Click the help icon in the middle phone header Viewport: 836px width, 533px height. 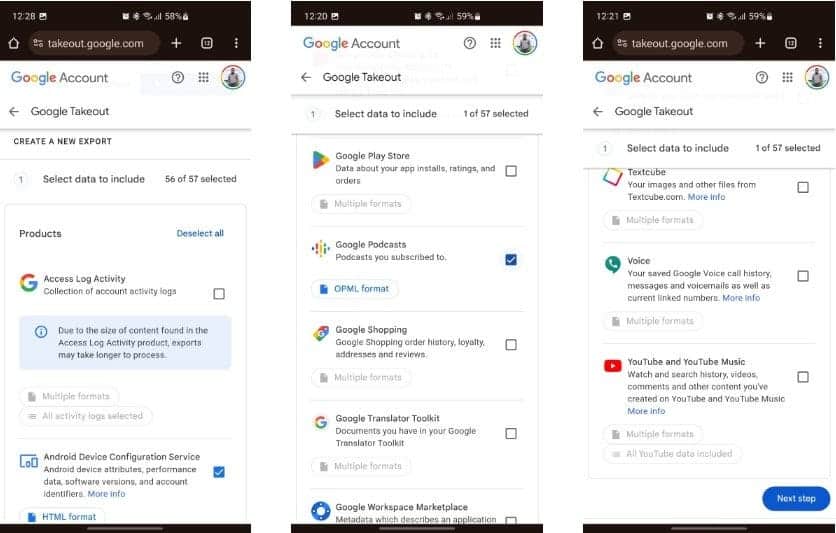[x=470, y=43]
